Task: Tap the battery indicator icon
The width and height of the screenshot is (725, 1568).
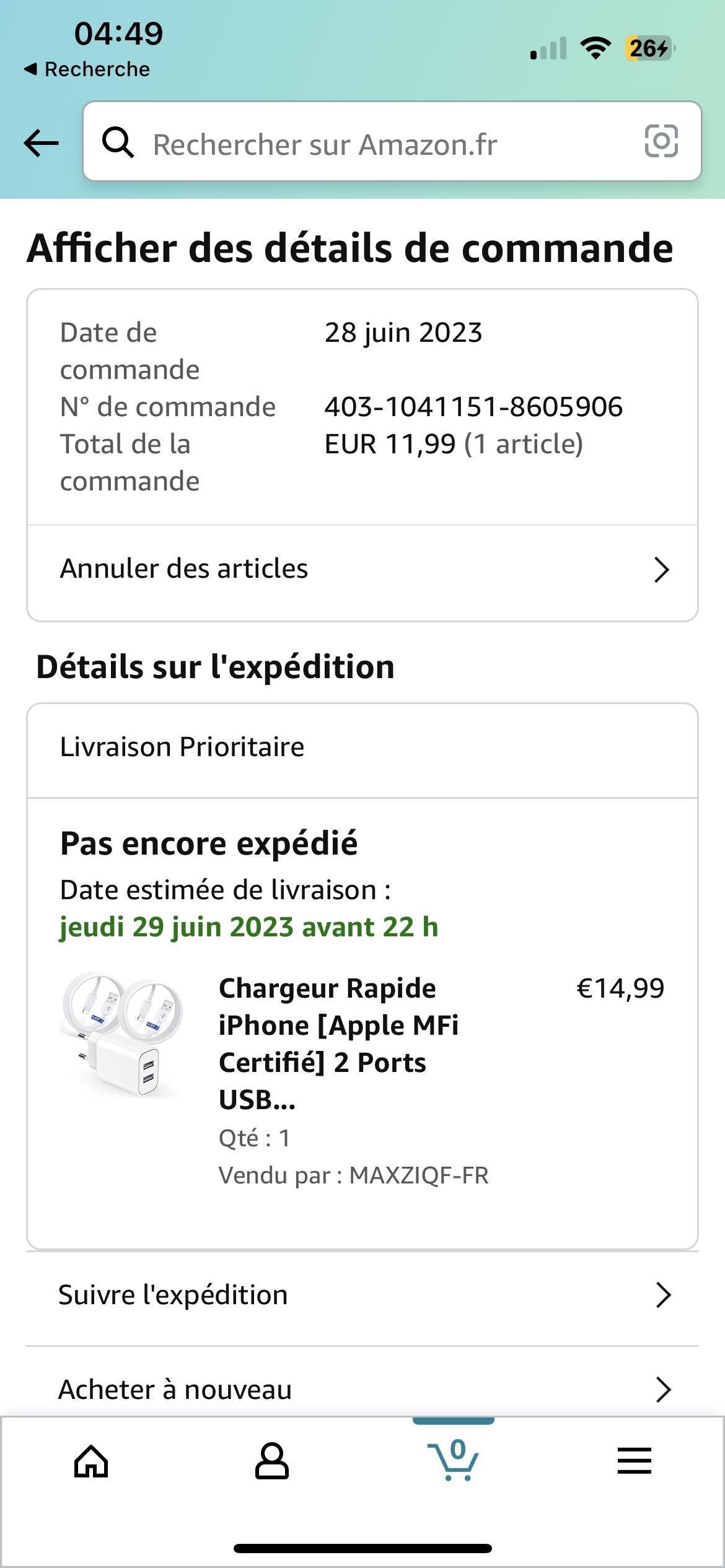Action: tap(649, 48)
